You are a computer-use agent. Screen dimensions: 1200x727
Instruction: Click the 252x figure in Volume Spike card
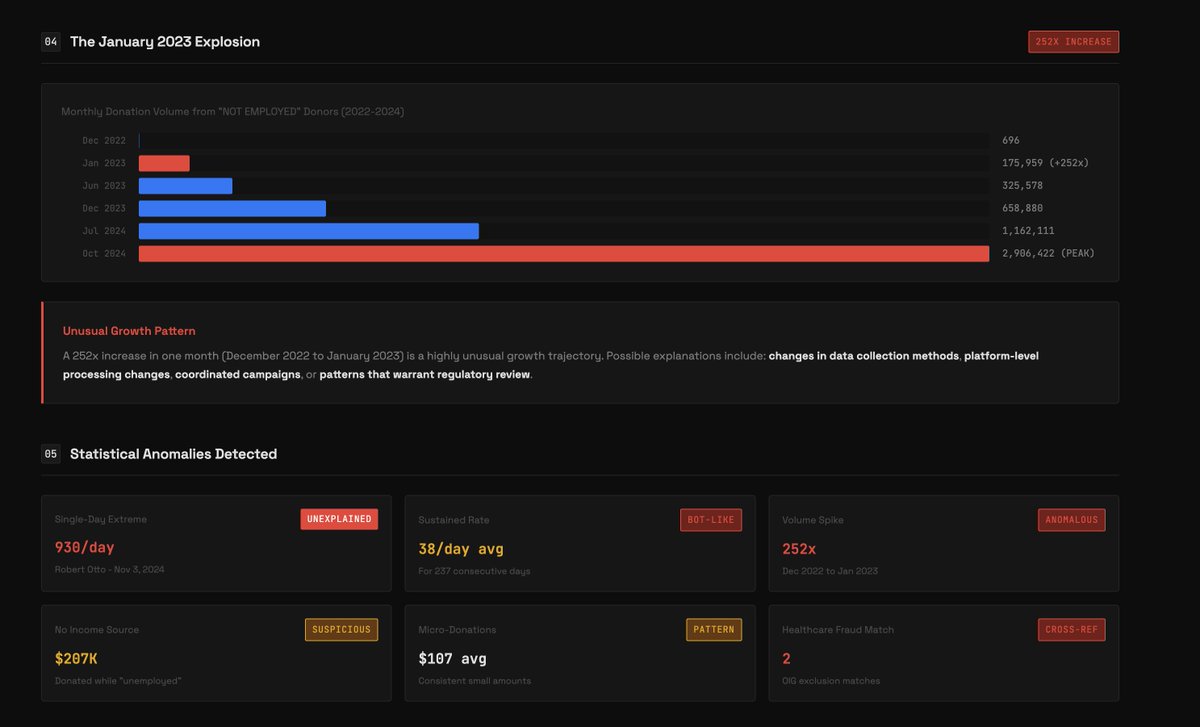[x=799, y=549]
